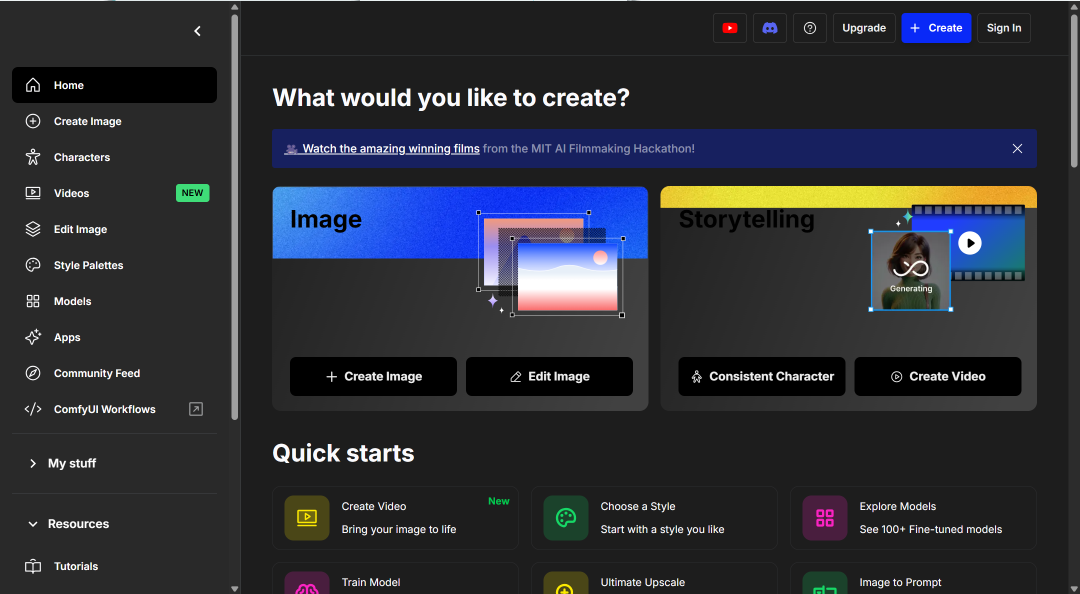Image resolution: width=1080 pixels, height=594 pixels.
Task: Click the blue Create button
Action: (936, 28)
